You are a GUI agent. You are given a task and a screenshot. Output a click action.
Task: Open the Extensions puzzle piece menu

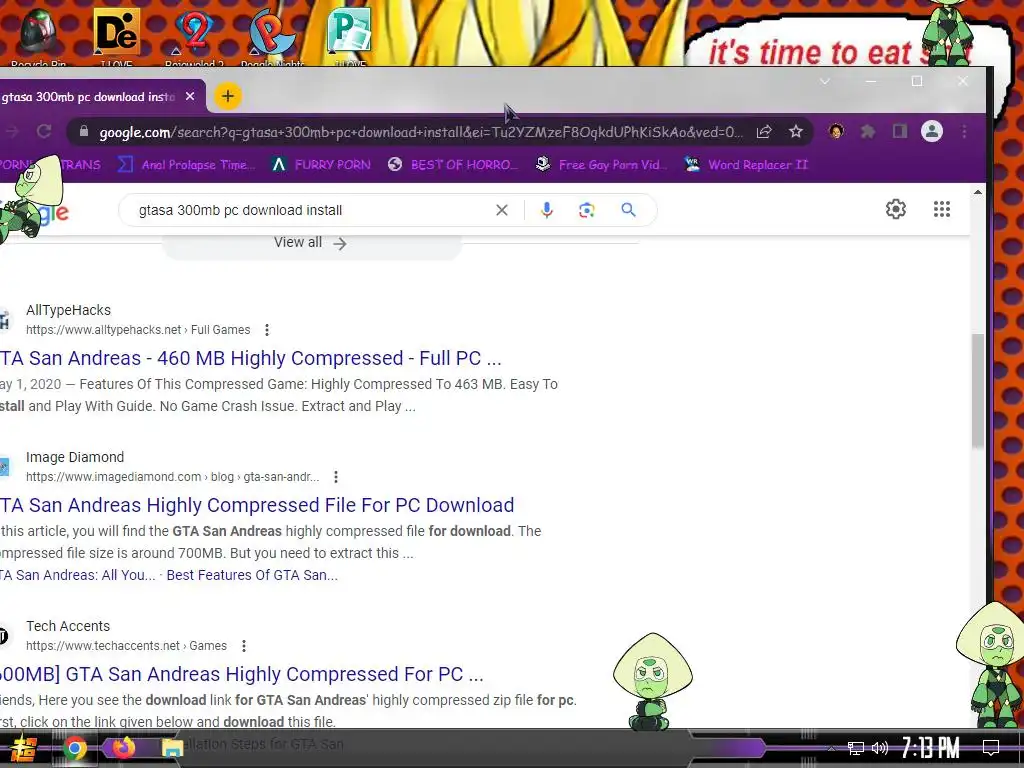point(868,132)
